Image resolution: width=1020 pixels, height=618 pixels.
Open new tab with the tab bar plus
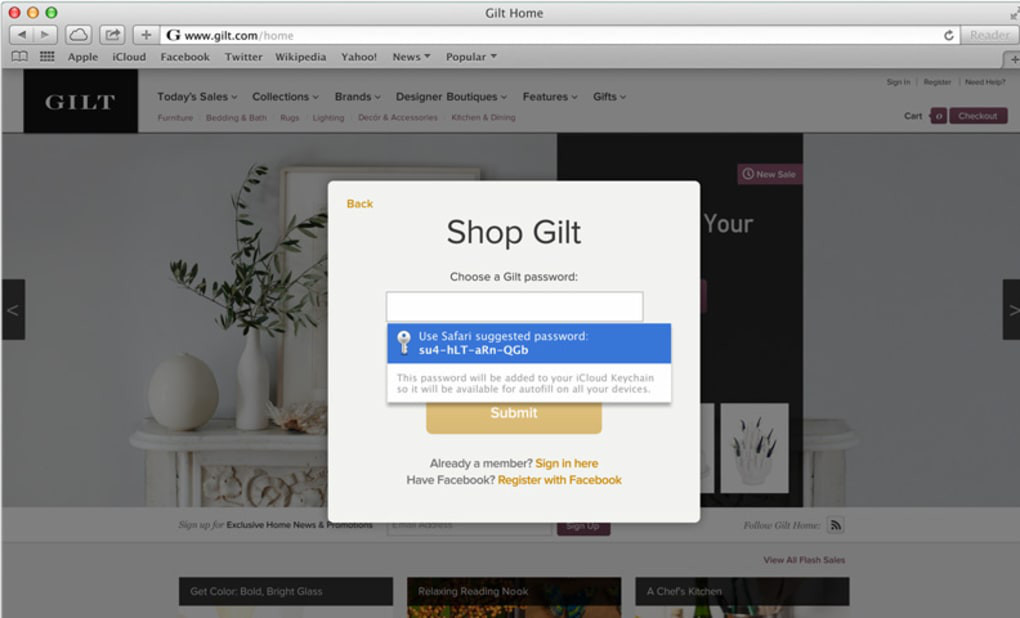(1013, 59)
